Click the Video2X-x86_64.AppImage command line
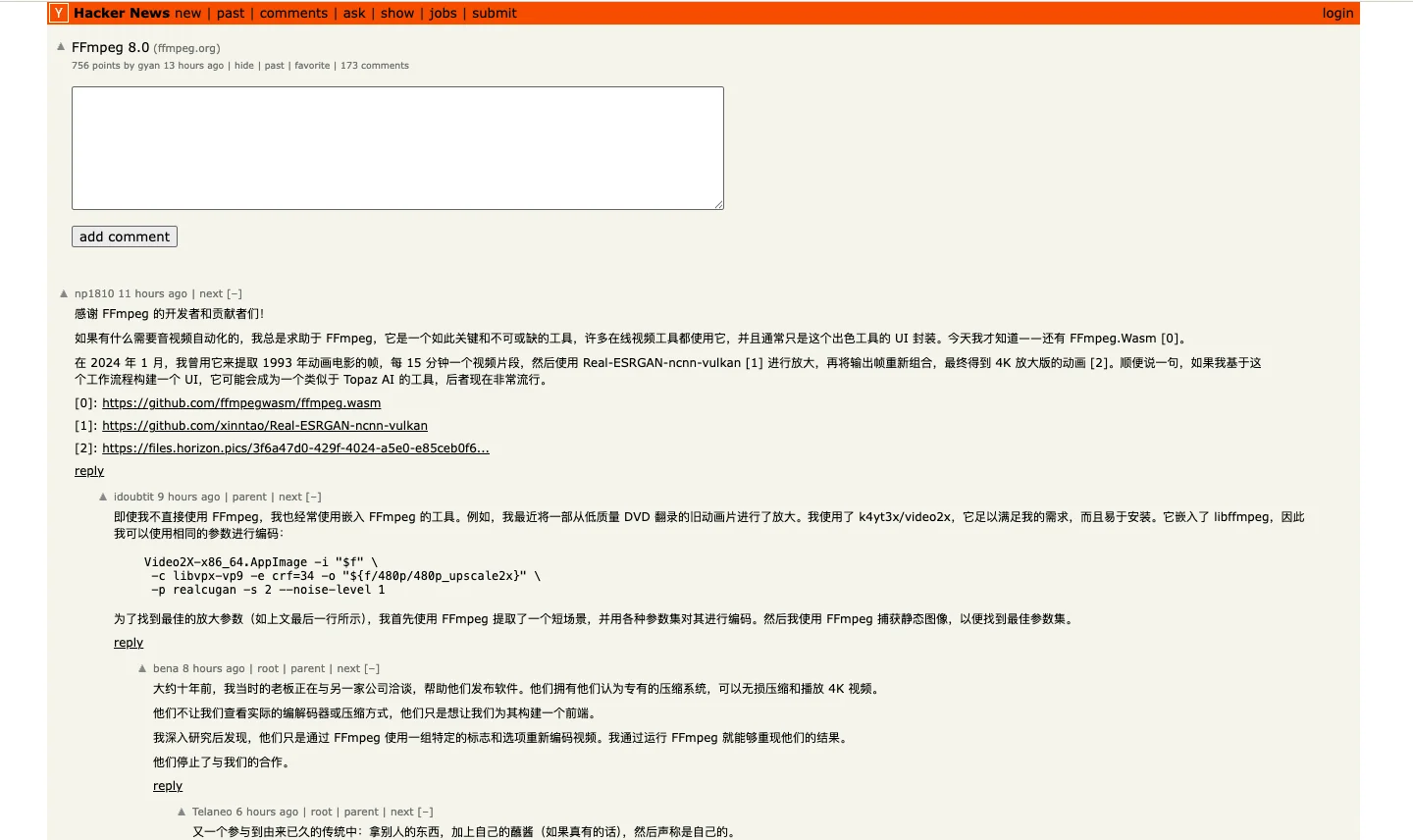The image size is (1413, 840). (261, 562)
